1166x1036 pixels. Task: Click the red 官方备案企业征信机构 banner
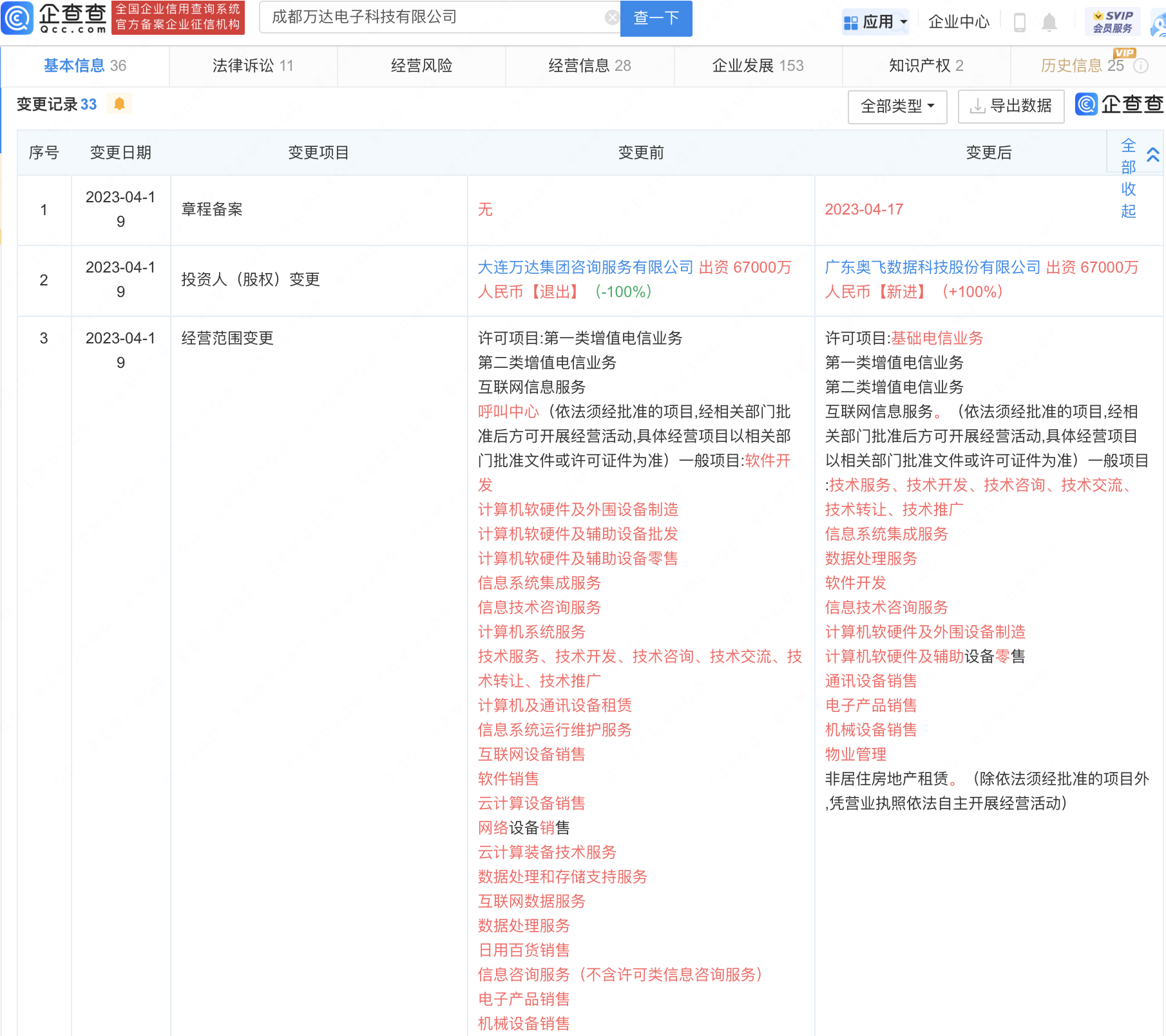coord(178,17)
